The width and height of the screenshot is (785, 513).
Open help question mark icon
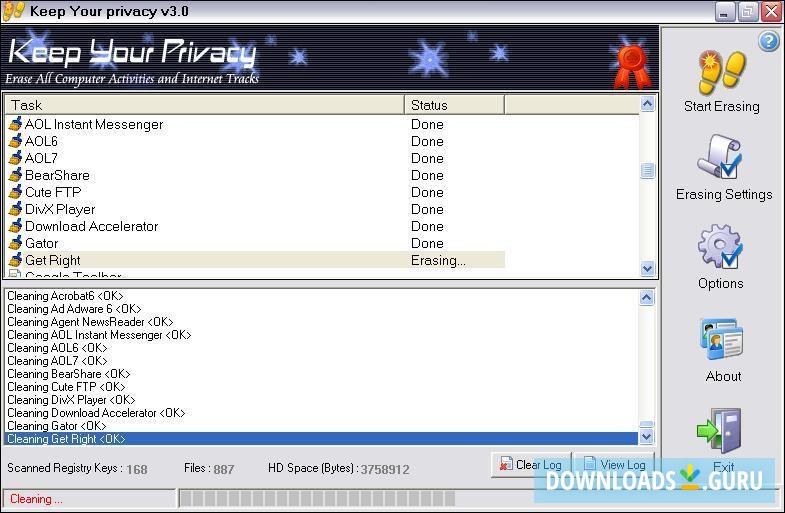tap(768, 41)
